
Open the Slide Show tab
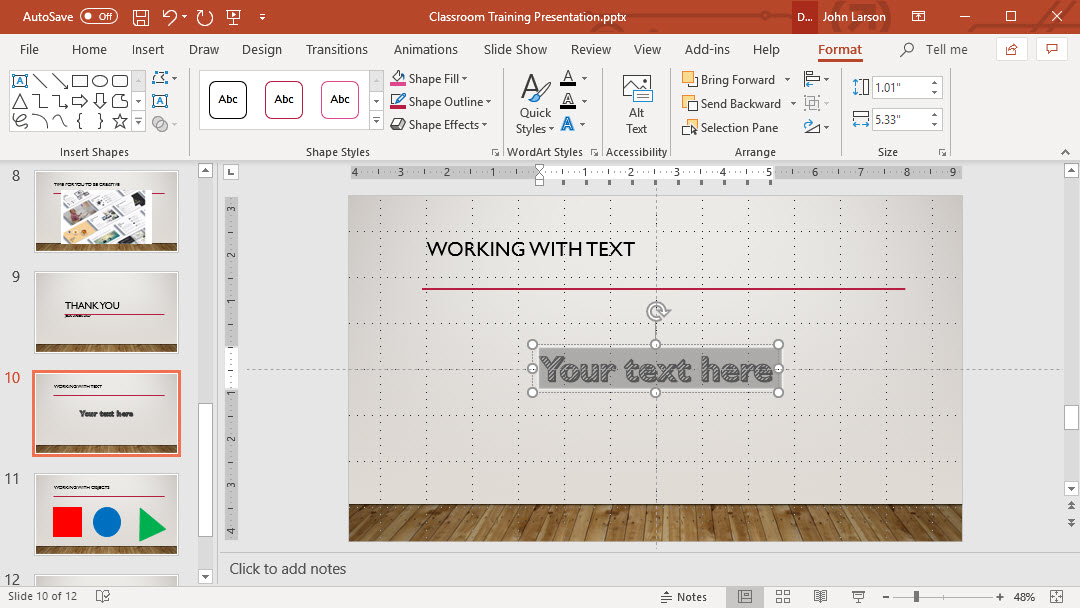515,49
